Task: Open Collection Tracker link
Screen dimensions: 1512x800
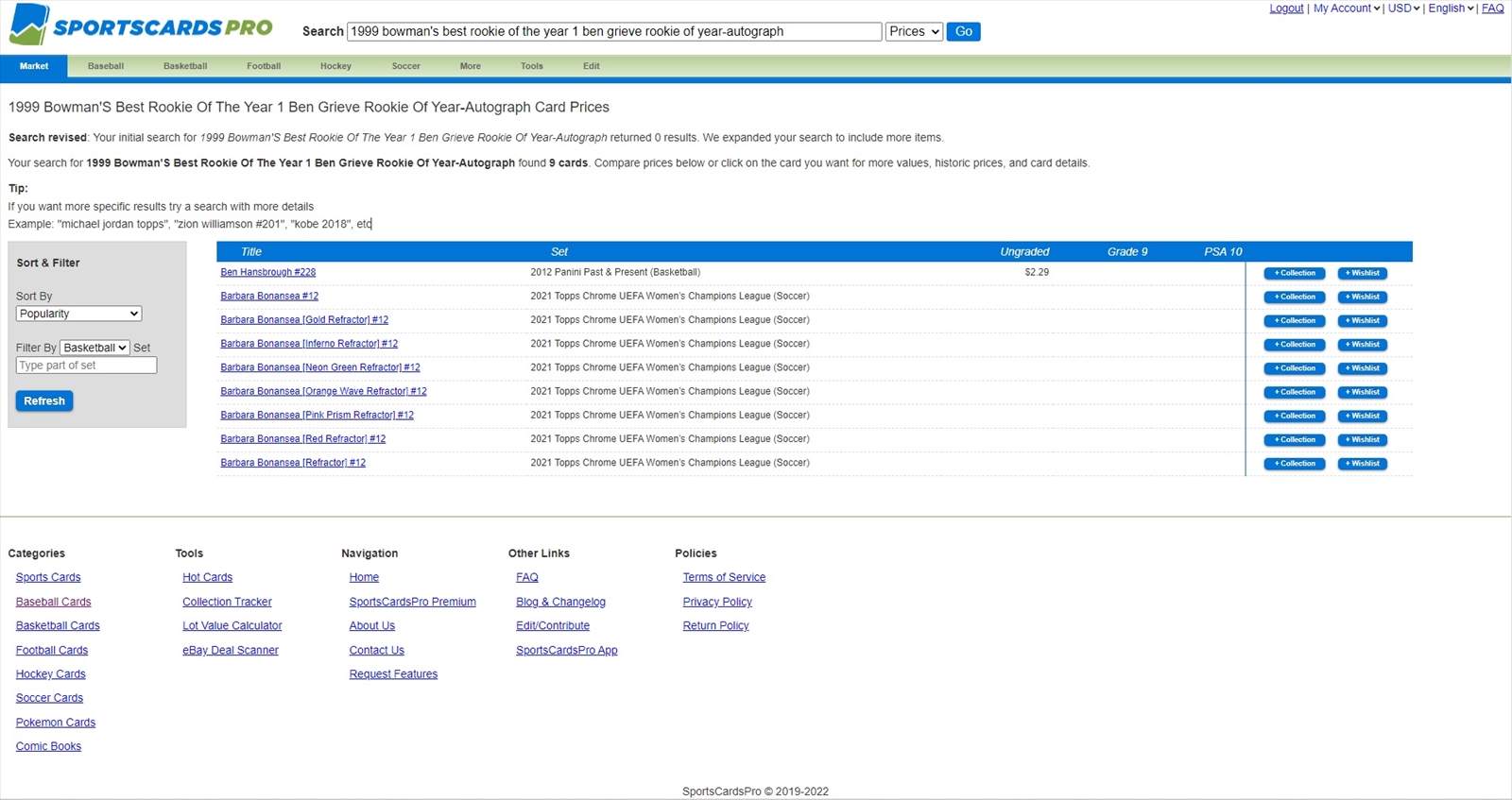Action: 227,602
